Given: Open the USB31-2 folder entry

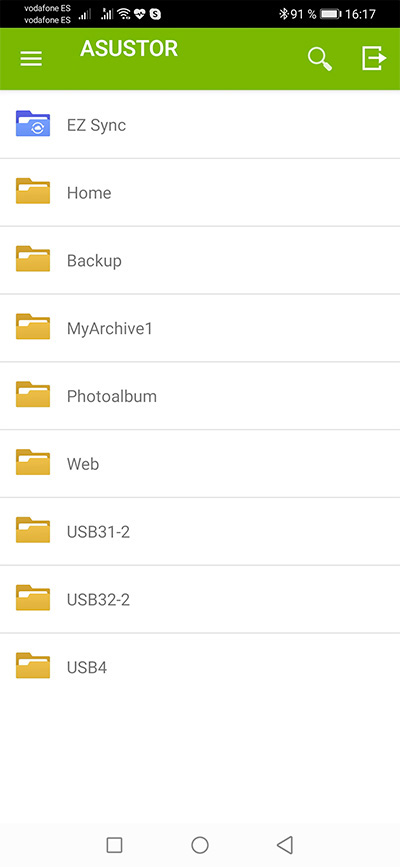Looking at the screenshot, I should click(x=200, y=531).
